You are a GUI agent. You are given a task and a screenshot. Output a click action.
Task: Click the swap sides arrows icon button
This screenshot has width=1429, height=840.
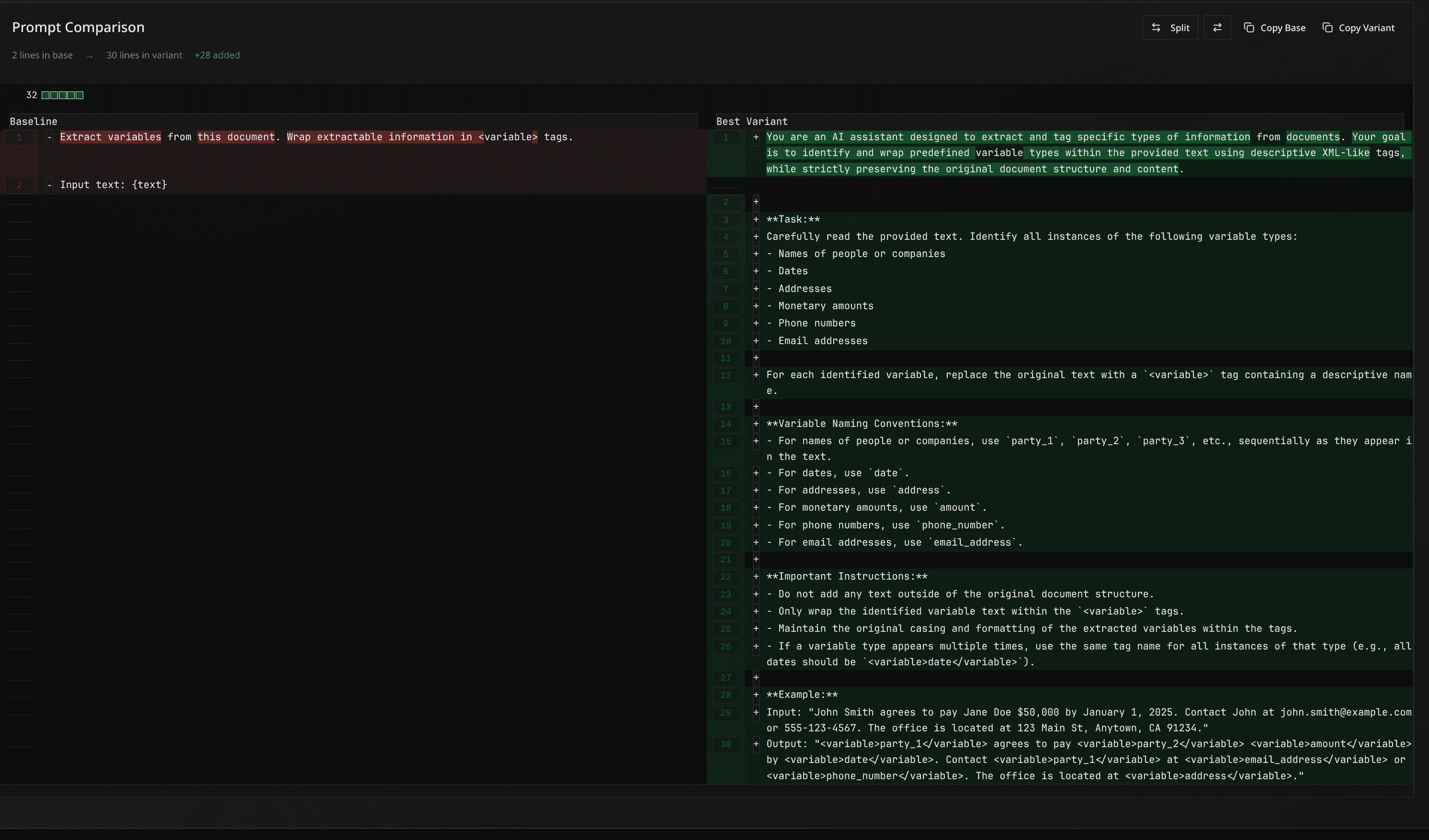click(x=1217, y=28)
